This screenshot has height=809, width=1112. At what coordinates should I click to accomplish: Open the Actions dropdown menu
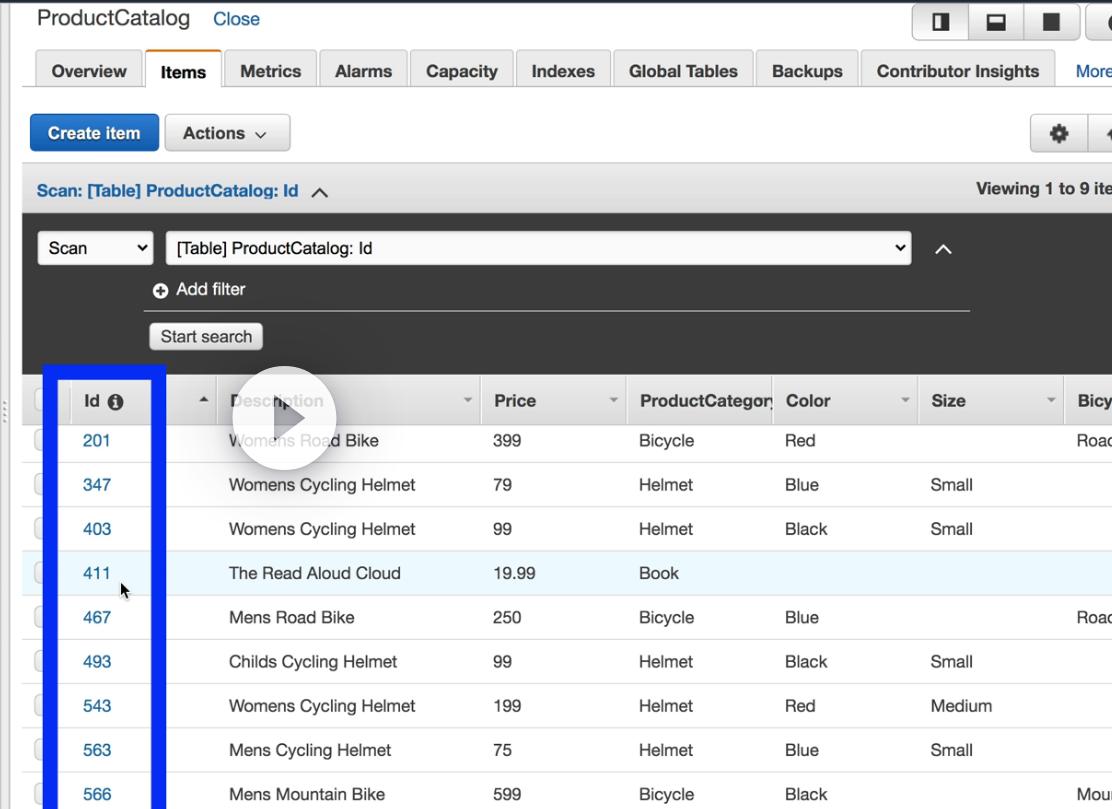pyautogui.click(x=226, y=133)
